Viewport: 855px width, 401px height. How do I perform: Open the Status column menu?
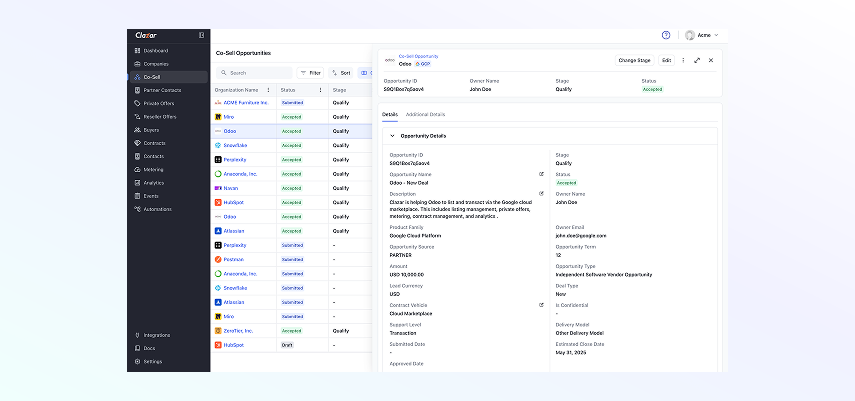pyautogui.click(x=320, y=90)
